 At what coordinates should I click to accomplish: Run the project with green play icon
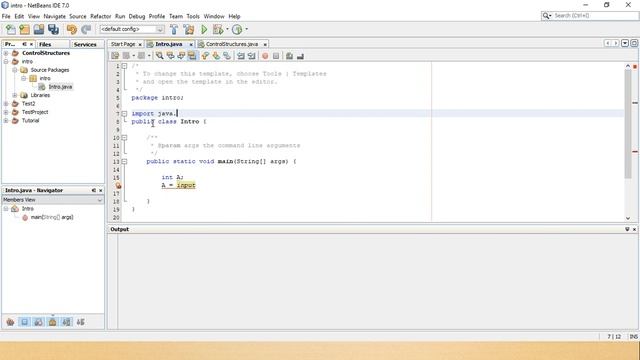pos(204,29)
